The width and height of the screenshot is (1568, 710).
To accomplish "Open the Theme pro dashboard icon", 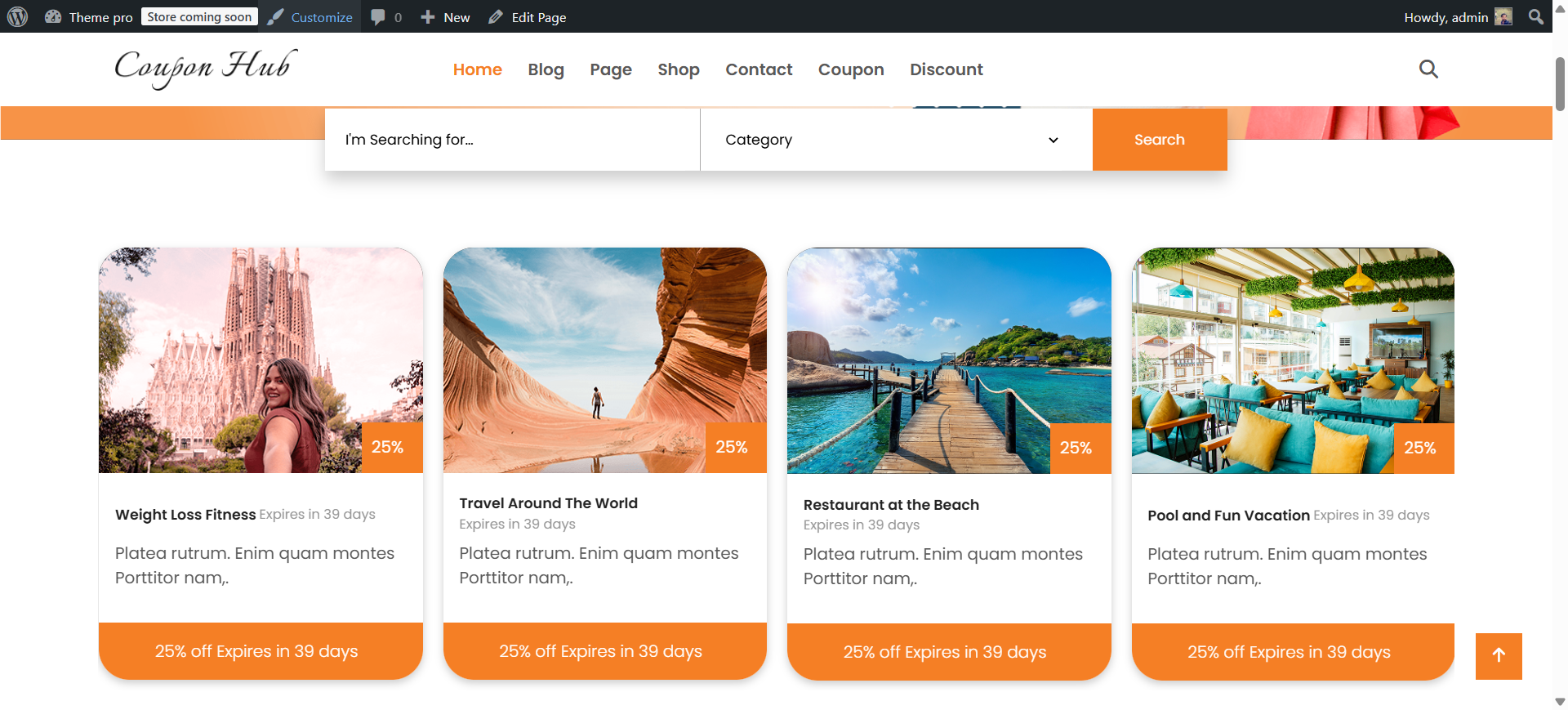I will tap(53, 17).
